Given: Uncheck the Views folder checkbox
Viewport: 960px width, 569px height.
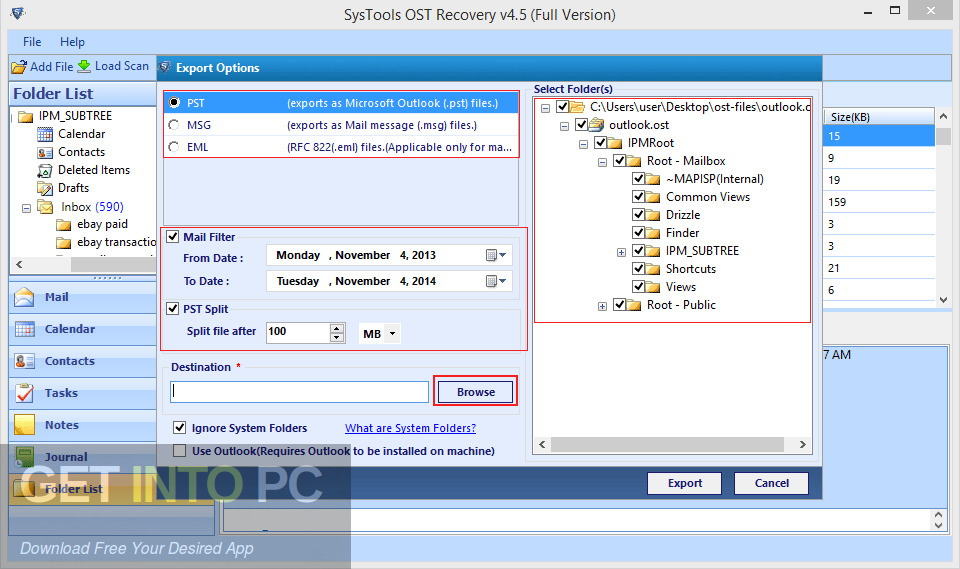Looking at the screenshot, I should pyautogui.click(x=638, y=287).
